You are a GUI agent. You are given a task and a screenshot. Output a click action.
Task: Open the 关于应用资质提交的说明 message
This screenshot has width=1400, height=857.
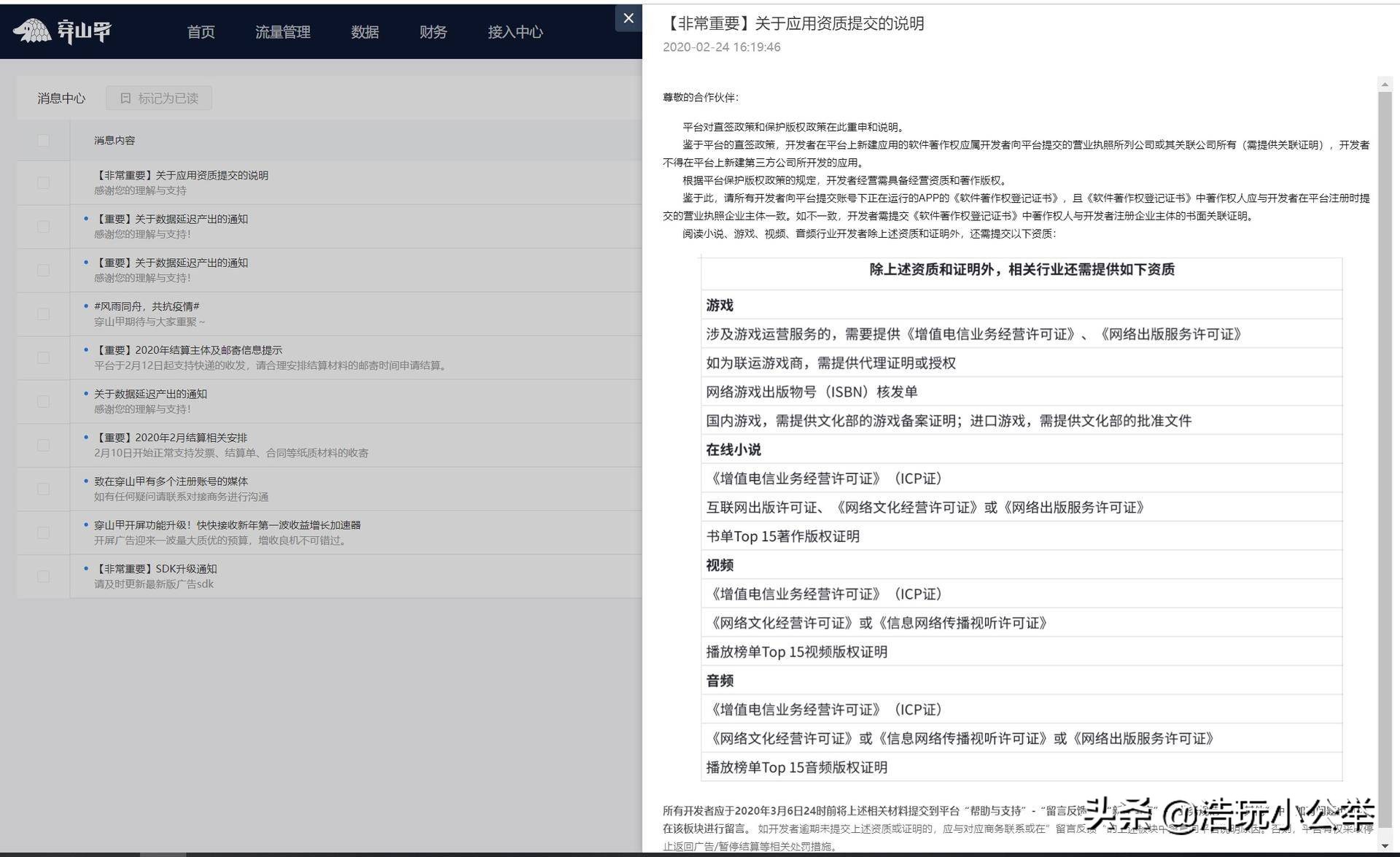coord(182,175)
